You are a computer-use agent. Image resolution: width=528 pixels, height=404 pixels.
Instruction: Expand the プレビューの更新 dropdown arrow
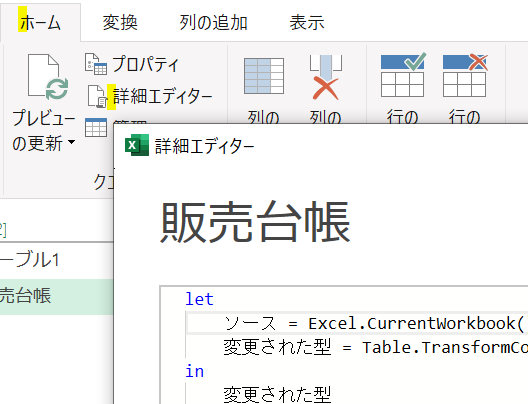71,142
